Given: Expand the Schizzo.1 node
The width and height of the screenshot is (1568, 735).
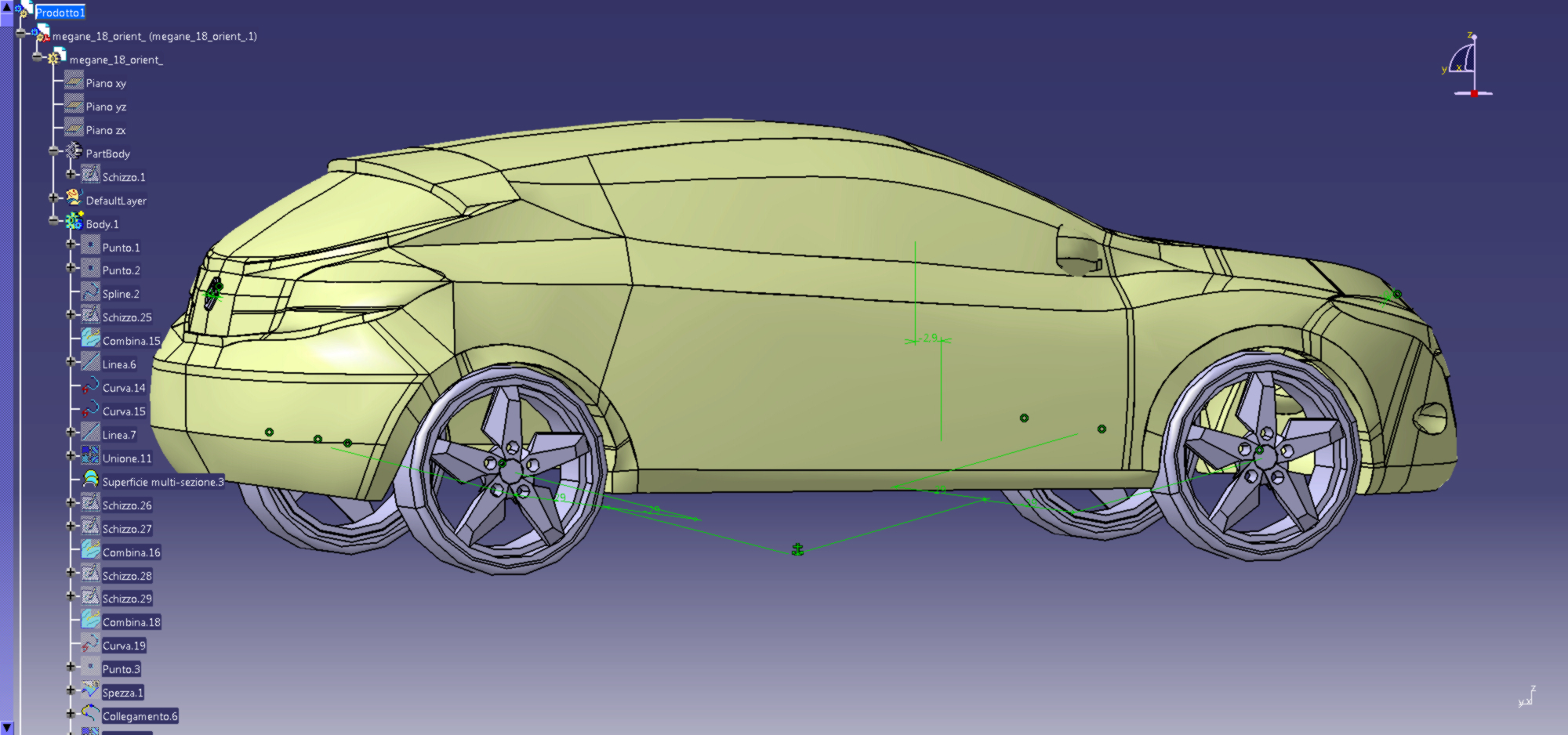Looking at the screenshot, I should click(71, 175).
